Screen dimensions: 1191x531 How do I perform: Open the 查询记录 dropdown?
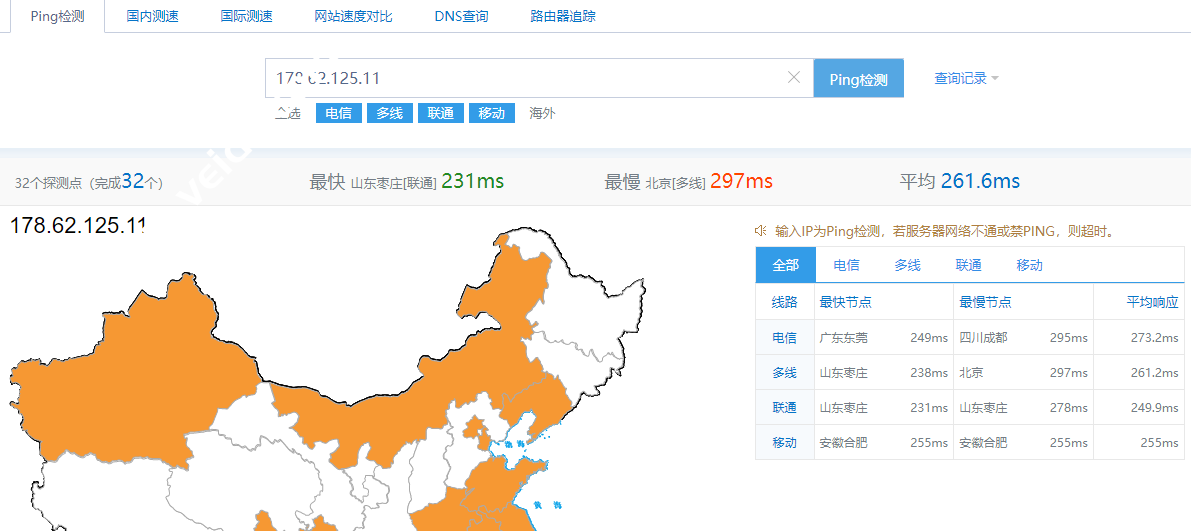tap(966, 78)
